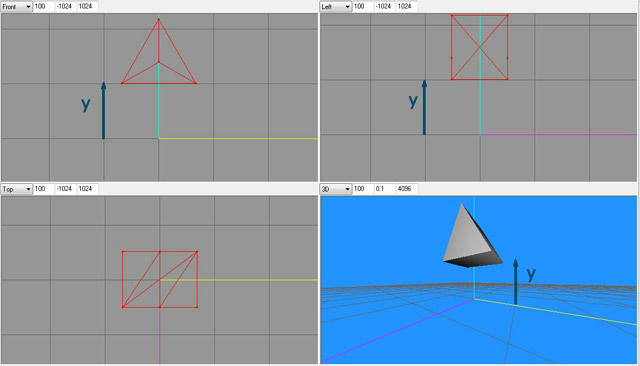Screen dimensions: 640x366
Task: Click the 3D viewport's 100 zoom field
Action: 363,189
